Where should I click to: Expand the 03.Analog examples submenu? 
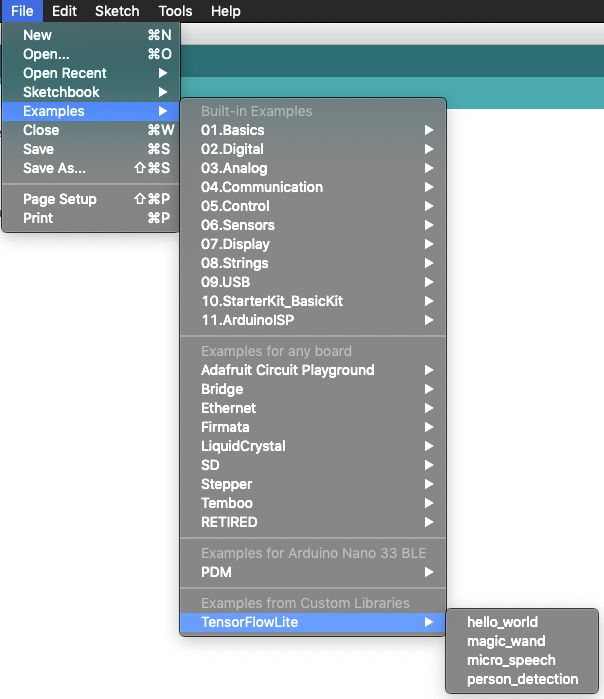click(313, 168)
